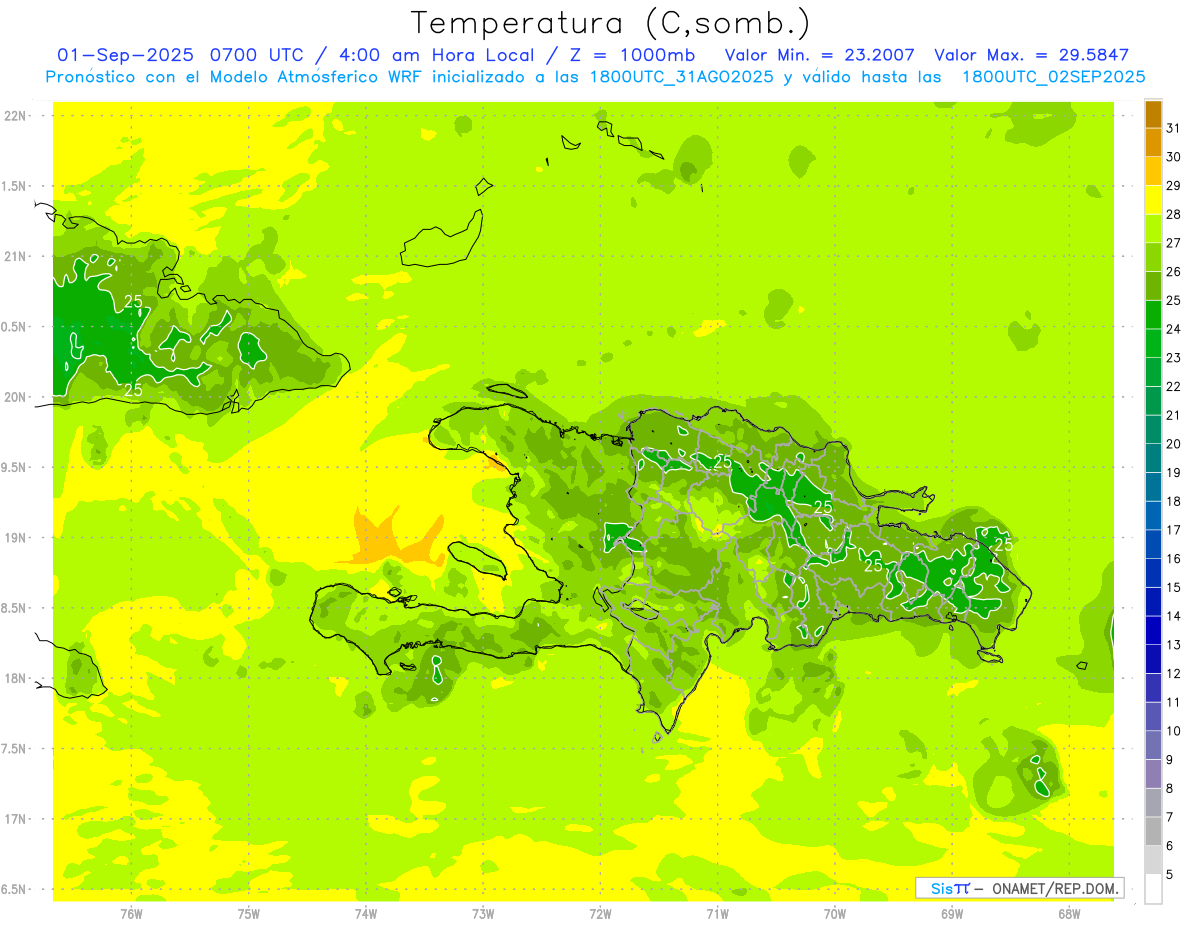Screen dimensions: 1200x927
Task: Click the '69W' longitude axis label
Action: click(x=952, y=914)
